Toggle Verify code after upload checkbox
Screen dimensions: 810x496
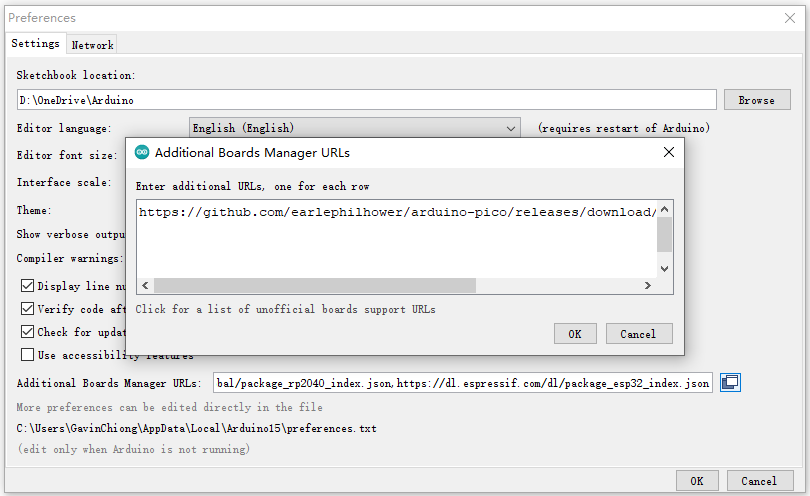coord(27,309)
